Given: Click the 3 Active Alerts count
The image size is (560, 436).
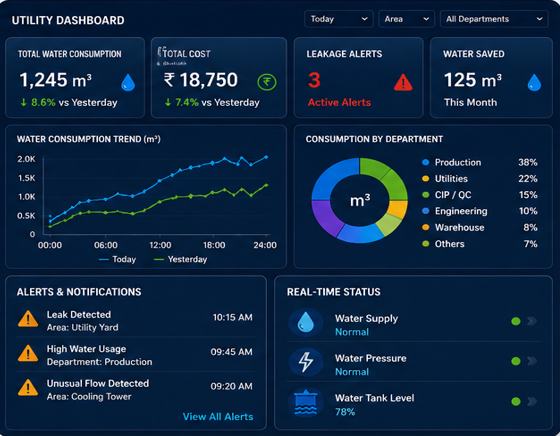Looking at the screenshot, I should (x=314, y=80).
